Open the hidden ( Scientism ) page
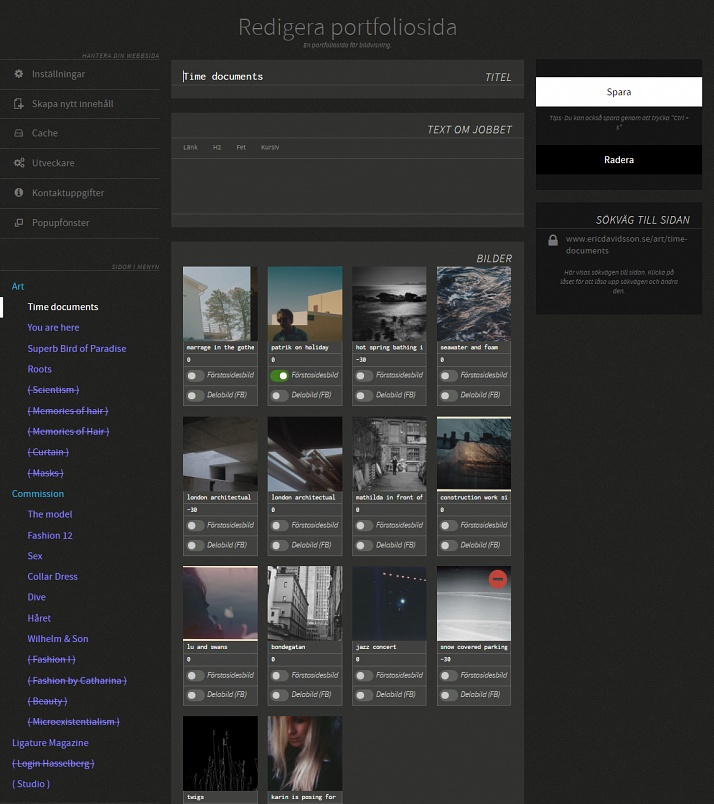This screenshot has height=804, width=714. tap(53, 390)
